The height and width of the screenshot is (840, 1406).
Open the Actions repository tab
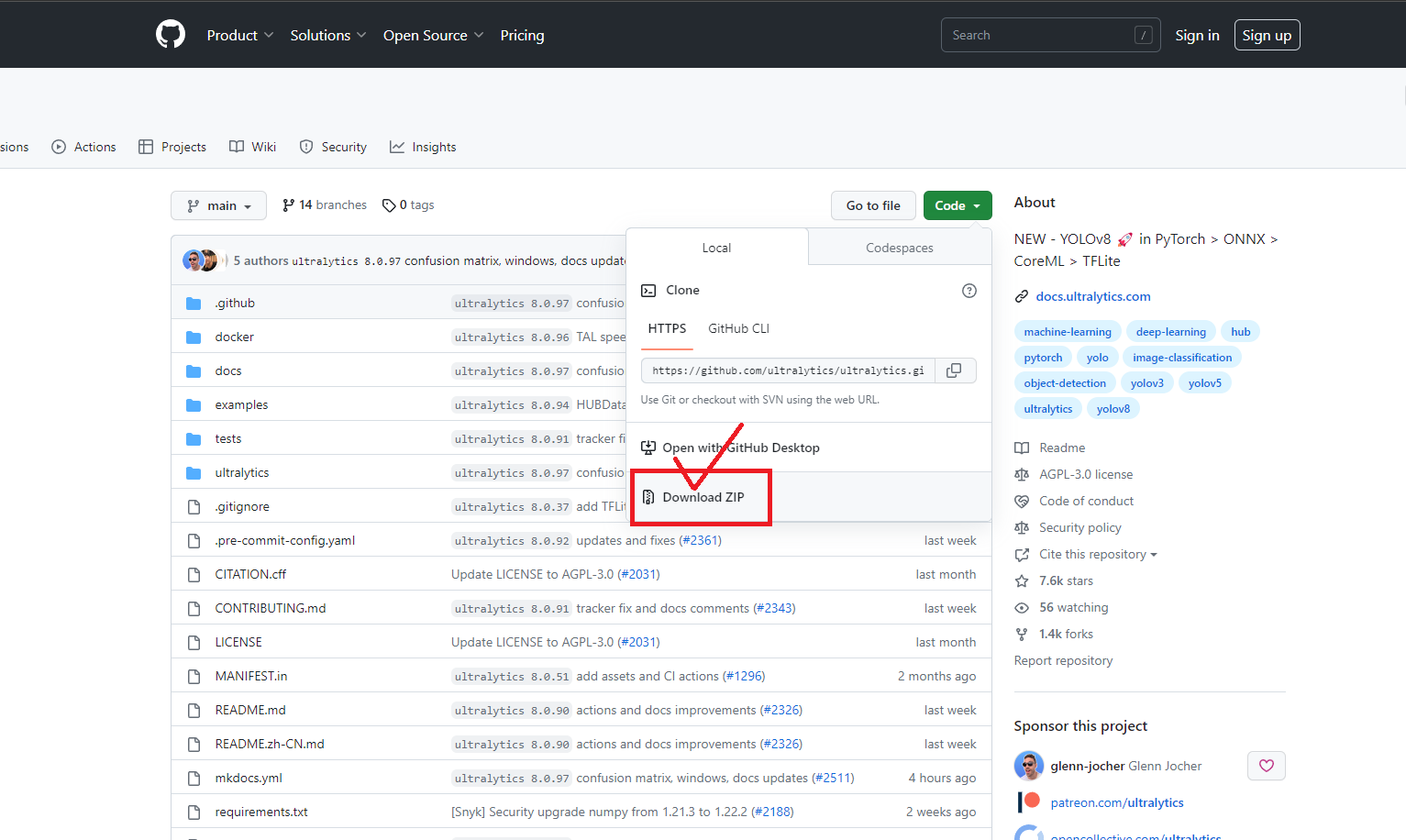(83, 147)
